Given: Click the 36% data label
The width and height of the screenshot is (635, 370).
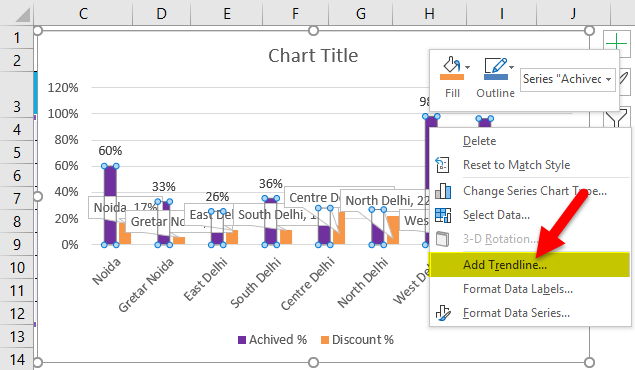Looking at the screenshot, I should point(271,184).
